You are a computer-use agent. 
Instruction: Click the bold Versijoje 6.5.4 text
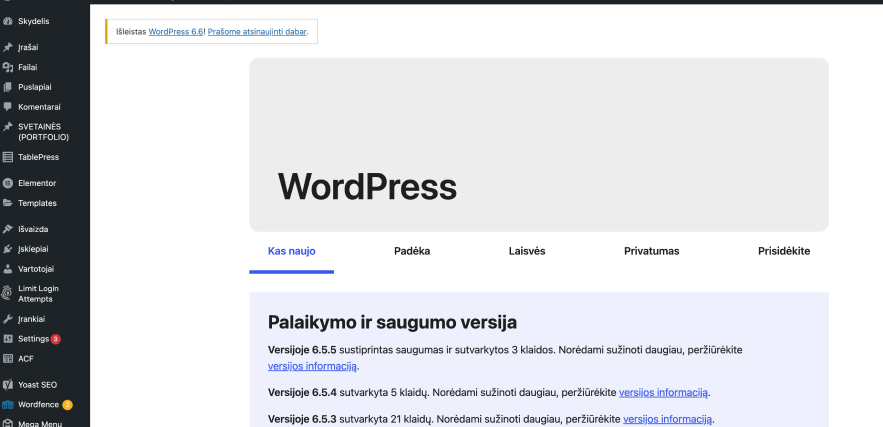(x=302, y=393)
